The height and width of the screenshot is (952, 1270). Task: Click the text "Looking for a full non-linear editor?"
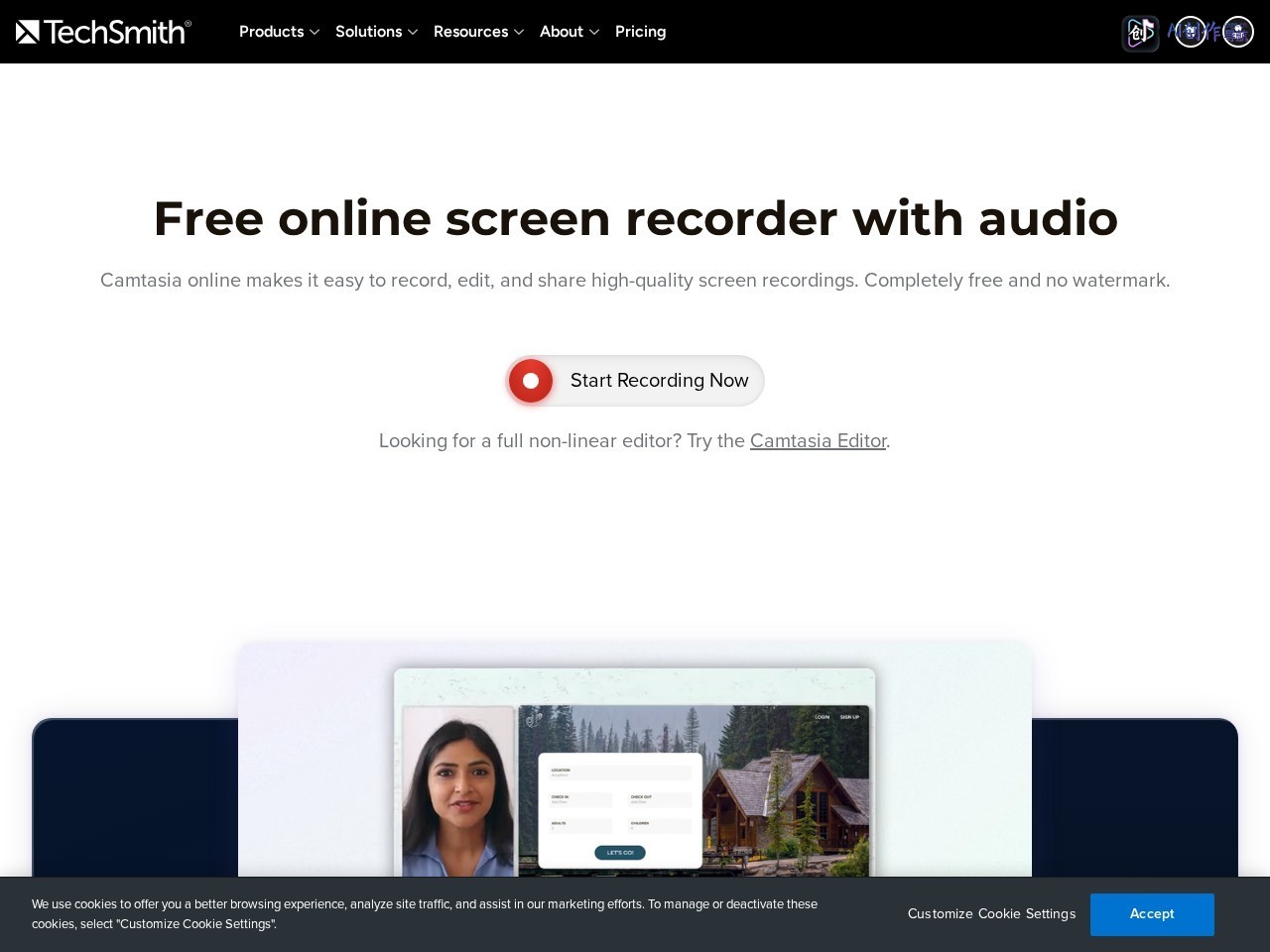pos(531,440)
